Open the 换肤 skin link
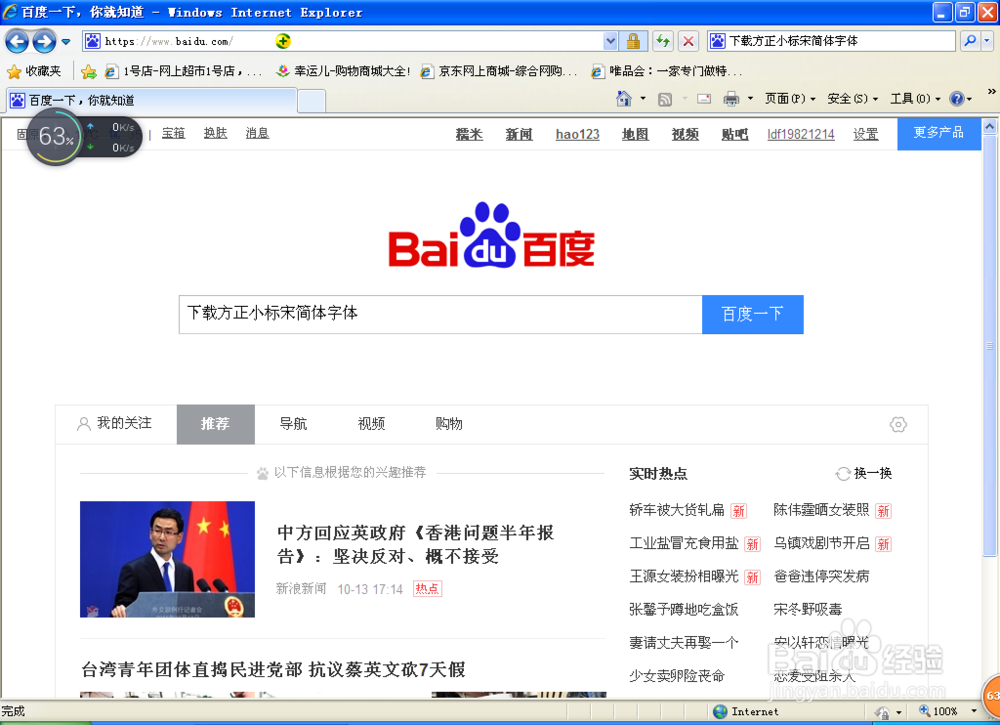 point(216,133)
